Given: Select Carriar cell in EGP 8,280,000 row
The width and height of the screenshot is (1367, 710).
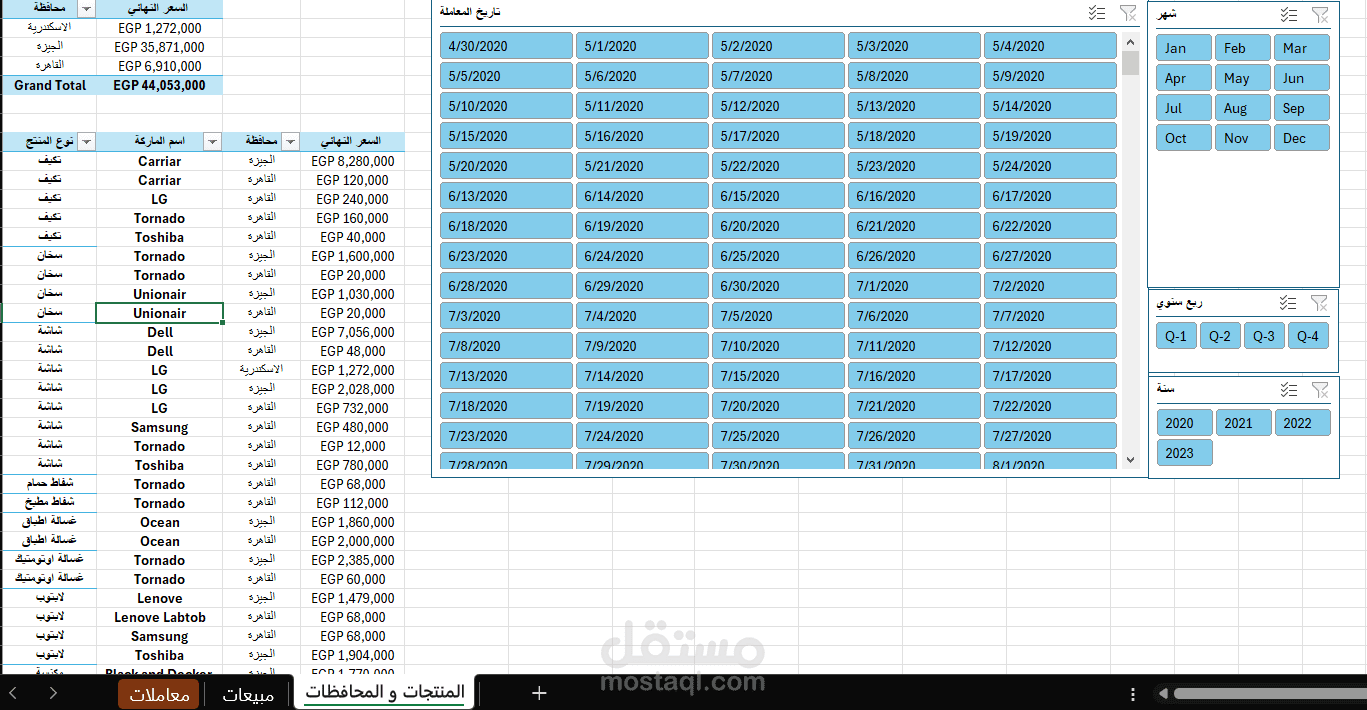Looking at the screenshot, I should coord(159,161).
